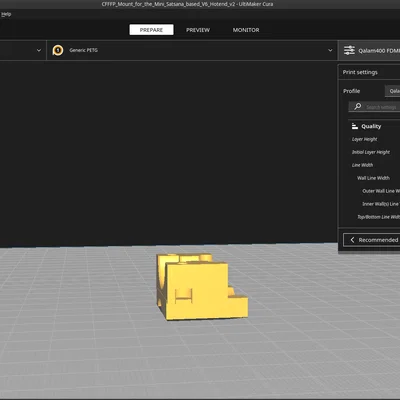Switch to the PREPARE stage tab
The height and width of the screenshot is (400, 400).
151,30
